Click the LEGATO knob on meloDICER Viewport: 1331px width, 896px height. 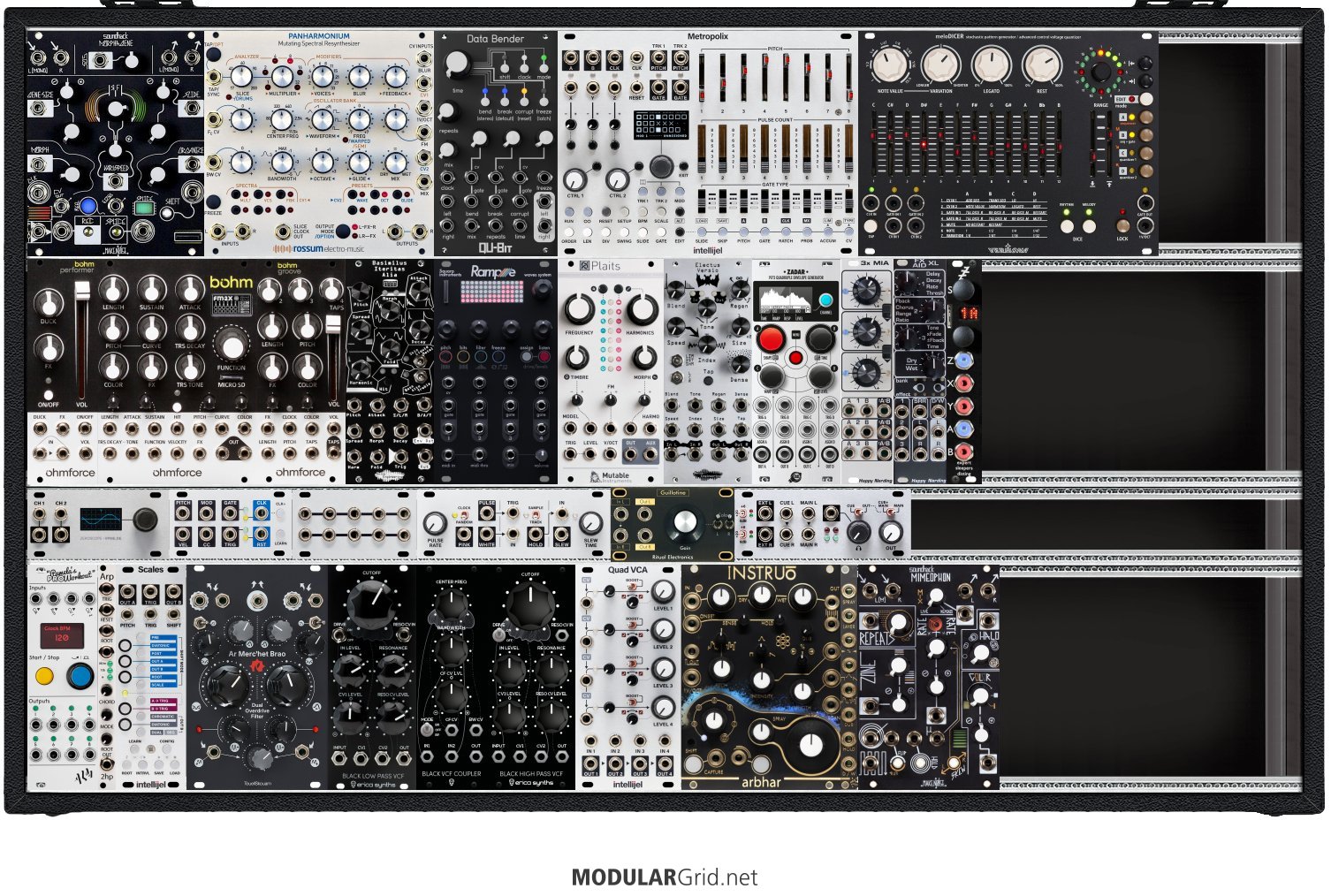[x=991, y=65]
